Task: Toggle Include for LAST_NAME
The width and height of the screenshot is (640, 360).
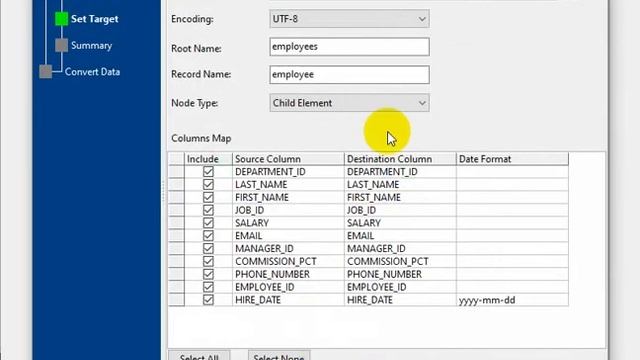Action: [208, 184]
